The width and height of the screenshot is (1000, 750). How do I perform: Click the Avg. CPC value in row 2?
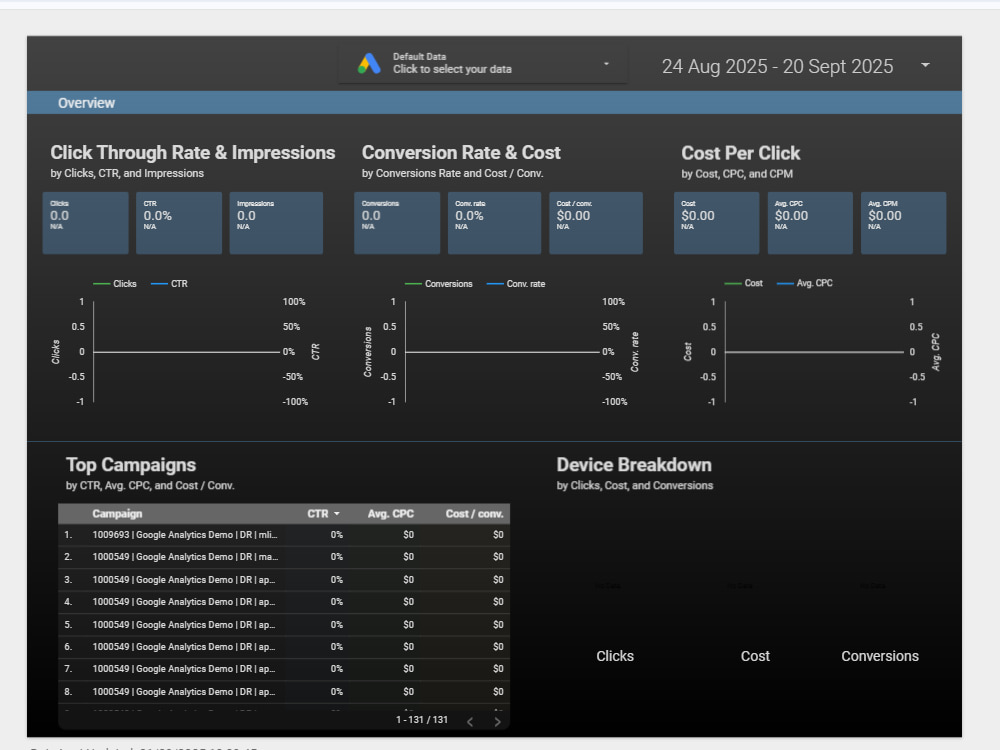(x=408, y=557)
